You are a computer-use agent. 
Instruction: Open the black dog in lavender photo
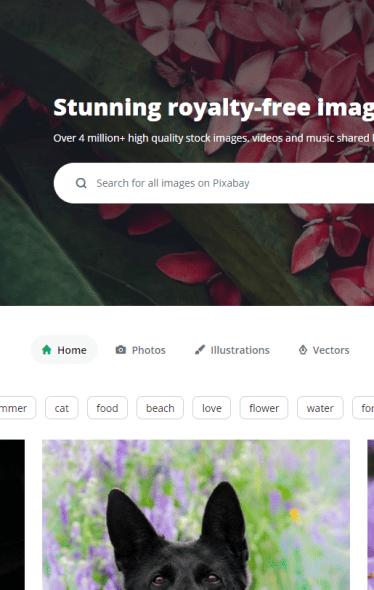(x=196, y=515)
